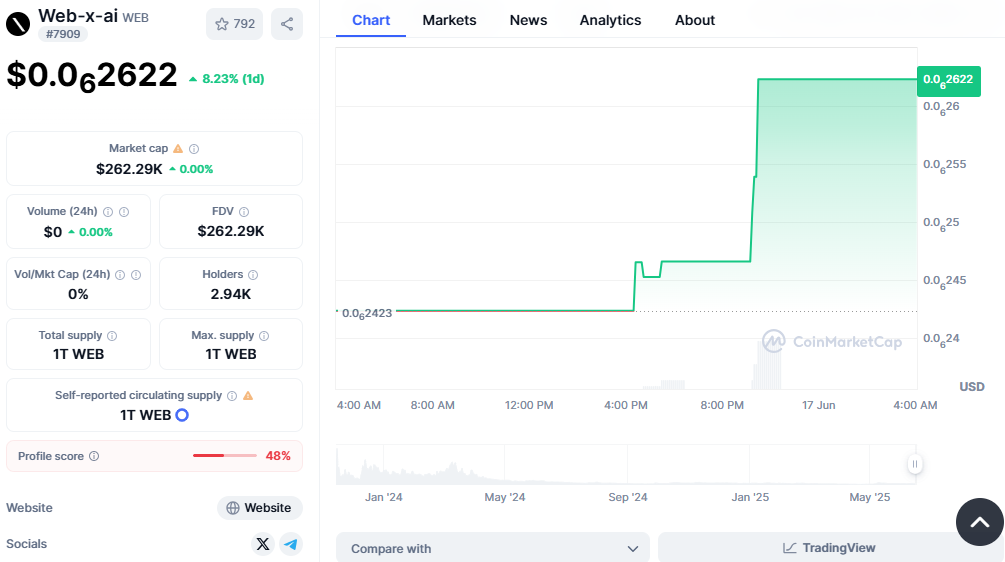Add Web-x-ai to watchlist via star button
Image resolution: width=1005 pixels, height=562 pixels.
(235, 24)
